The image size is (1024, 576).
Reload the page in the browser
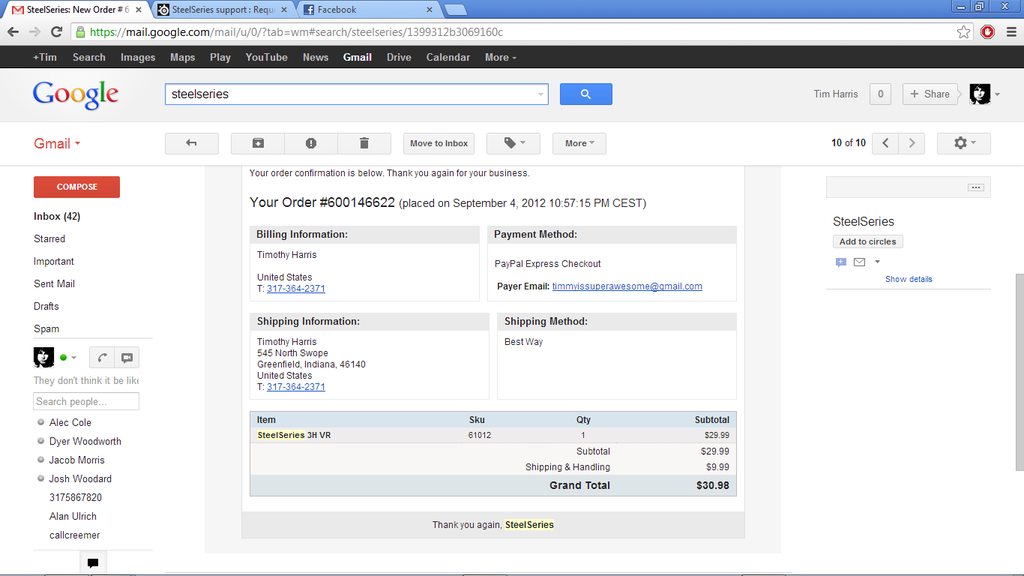point(57,32)
